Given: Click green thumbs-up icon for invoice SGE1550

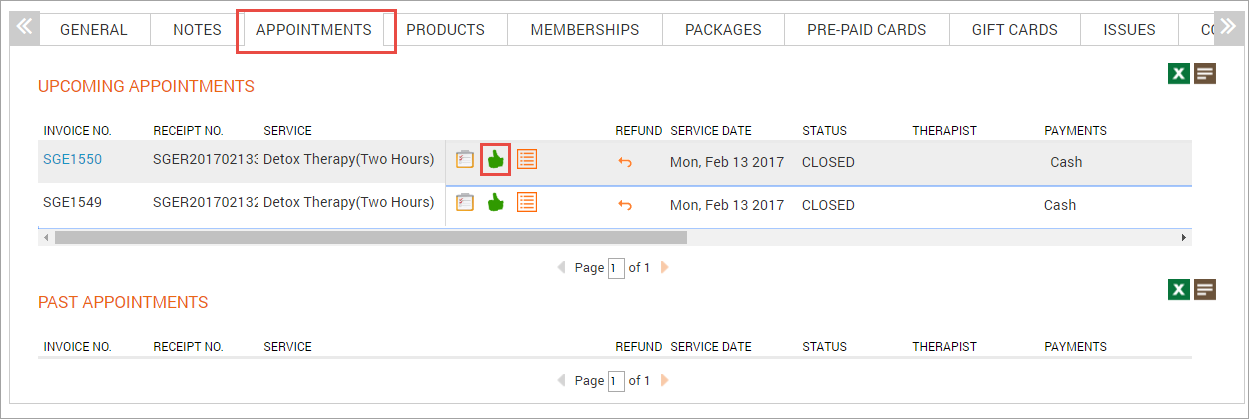Looking at the screenshot, I should pyautogui.click(x=495, y=160).
